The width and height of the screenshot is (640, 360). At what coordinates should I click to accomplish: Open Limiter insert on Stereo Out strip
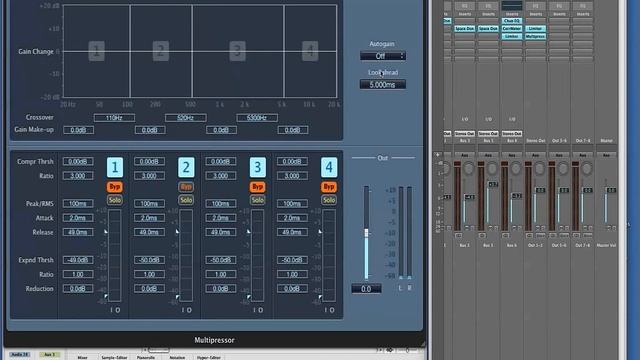(536, 29)
